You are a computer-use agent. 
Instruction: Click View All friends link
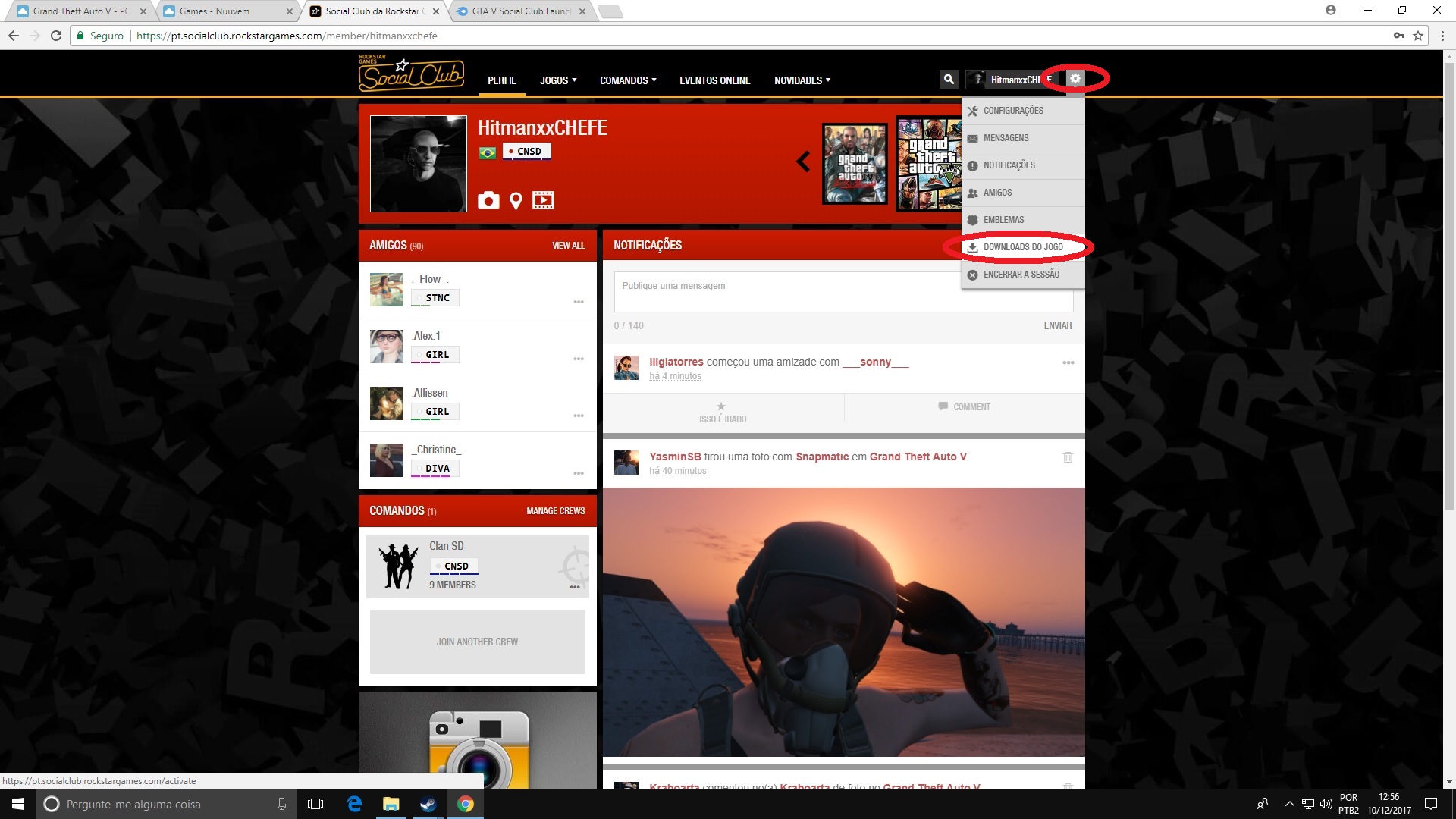568,246
